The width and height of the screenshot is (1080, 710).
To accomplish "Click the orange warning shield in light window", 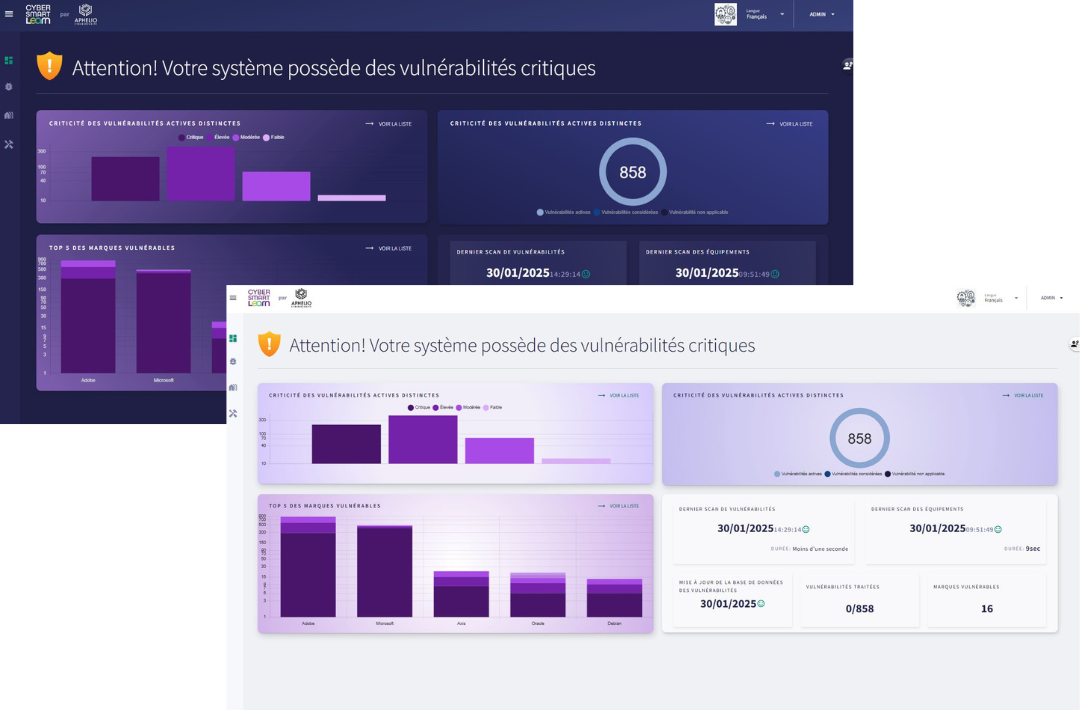I will (269, 344).
